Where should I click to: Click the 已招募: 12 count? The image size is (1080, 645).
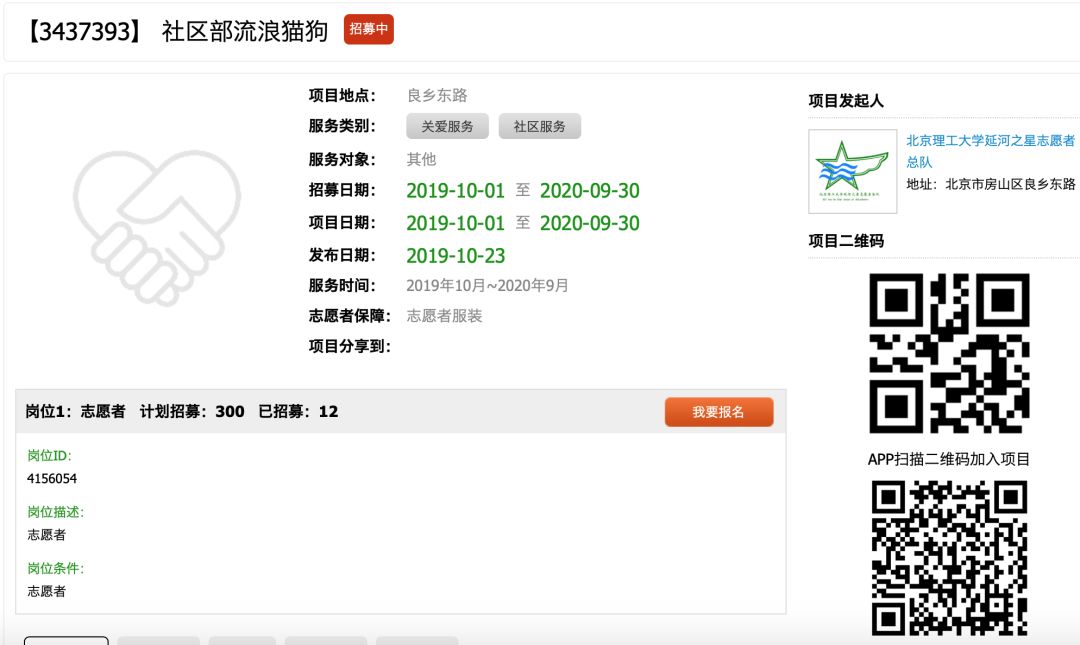tap(298, 411)
